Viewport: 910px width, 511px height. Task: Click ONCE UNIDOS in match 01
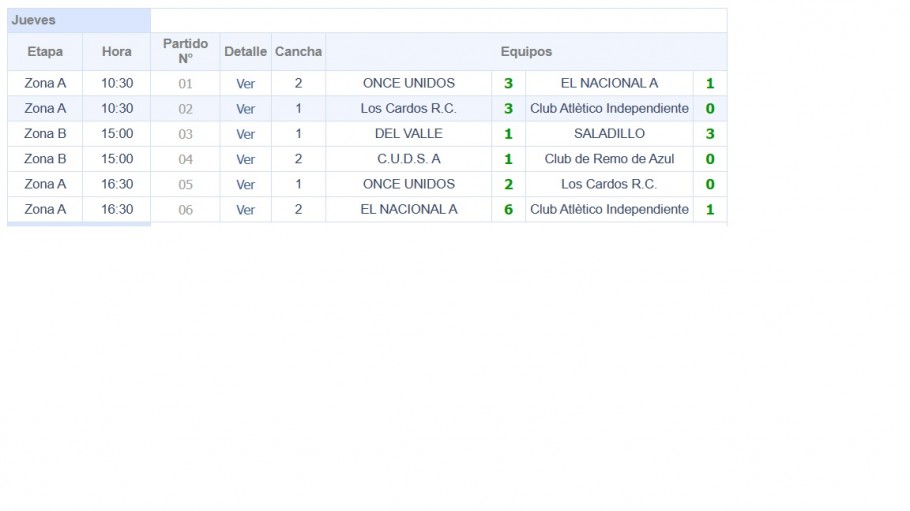[x=409, y=83]
